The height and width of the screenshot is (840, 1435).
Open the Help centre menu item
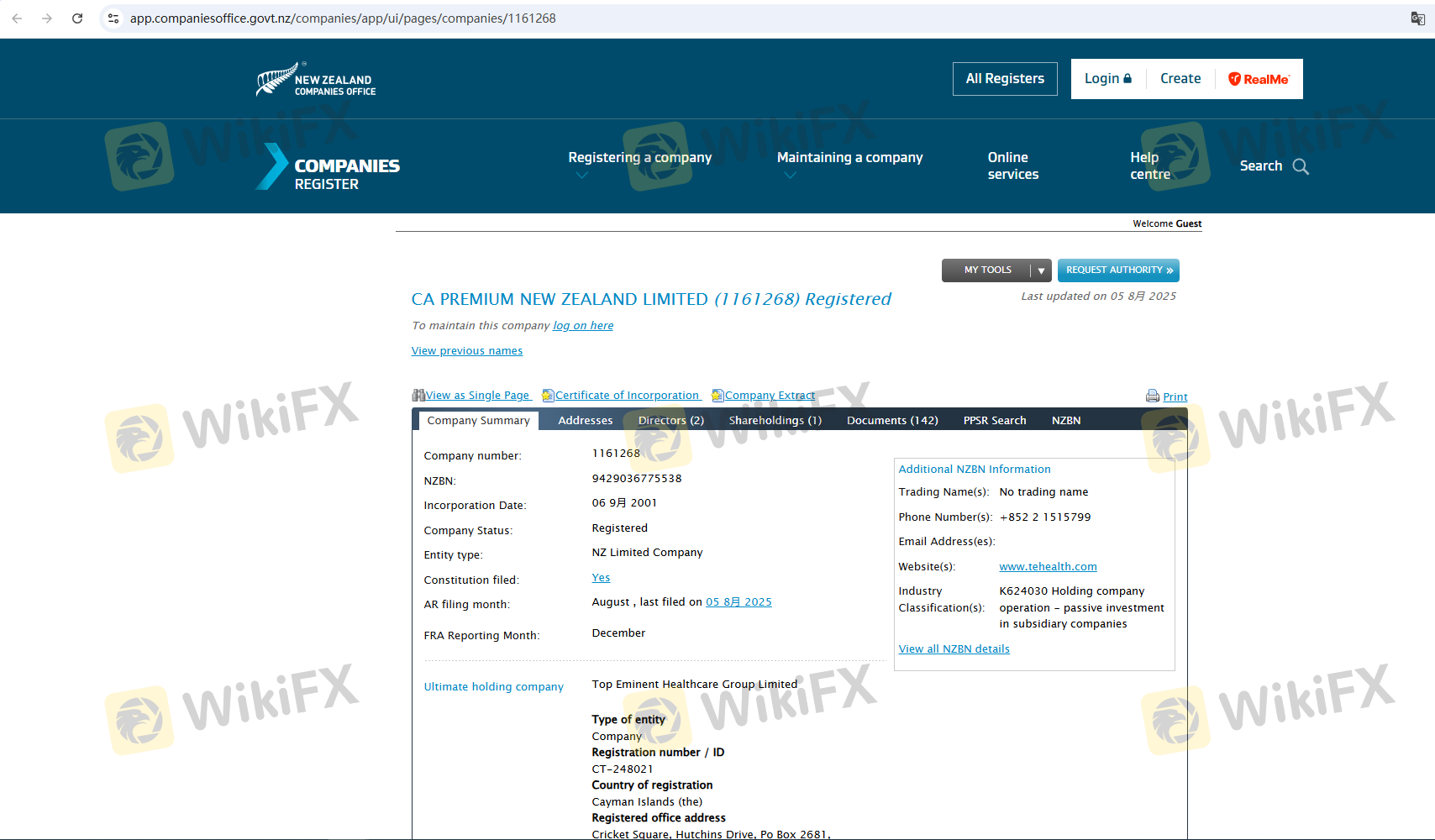coord(1150,166)
